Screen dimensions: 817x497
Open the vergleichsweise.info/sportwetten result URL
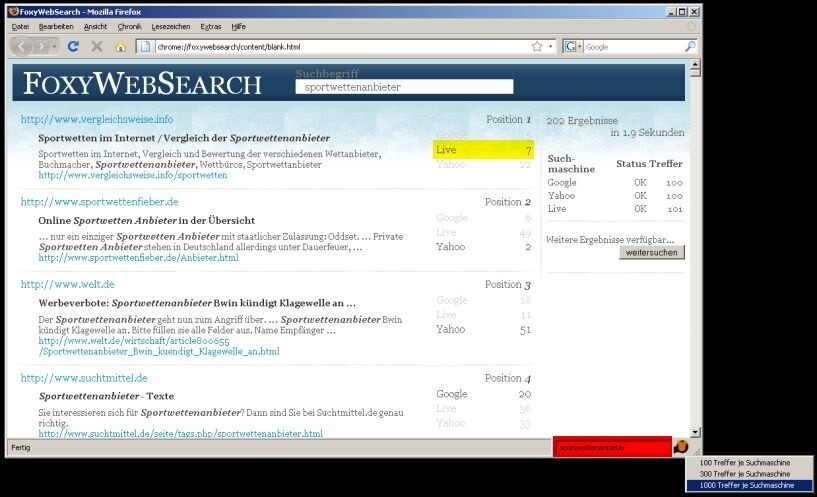132,175
